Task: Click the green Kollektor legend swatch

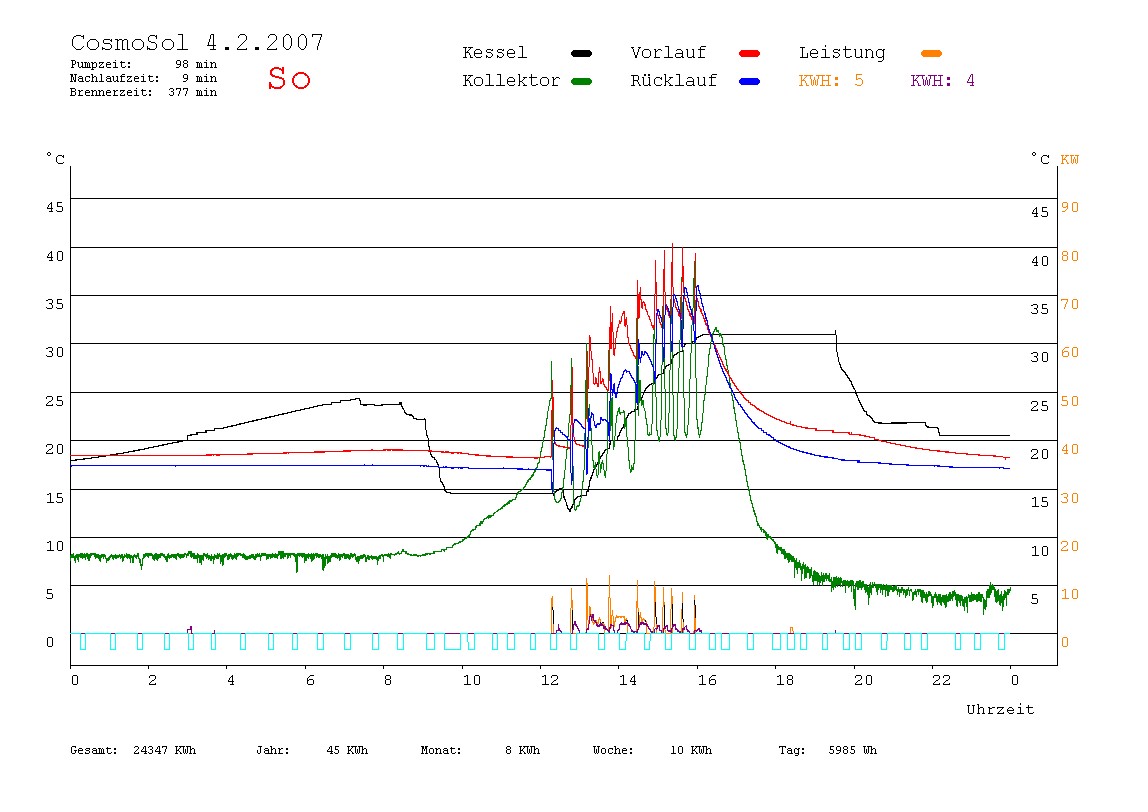Action: (x=581, y=81)
